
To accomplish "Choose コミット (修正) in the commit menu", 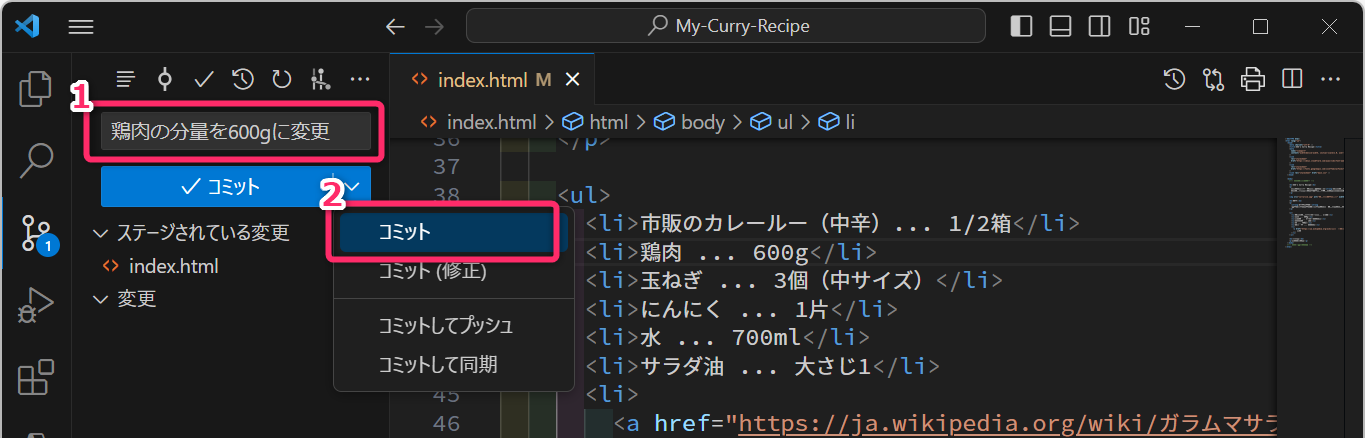I will pyautogui.click(x=432, y=271).
